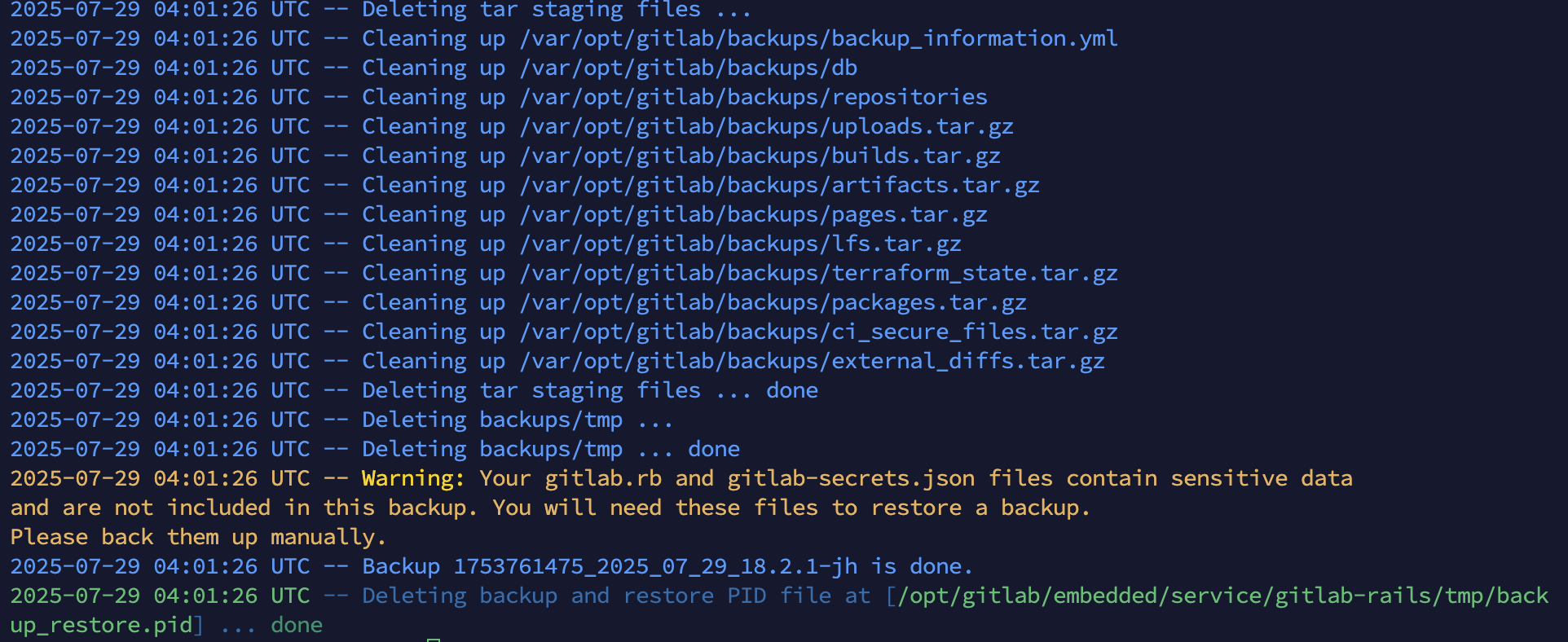Click the gitlab-rails PID file path
1568x642 pixels.
coord(1221,596)
